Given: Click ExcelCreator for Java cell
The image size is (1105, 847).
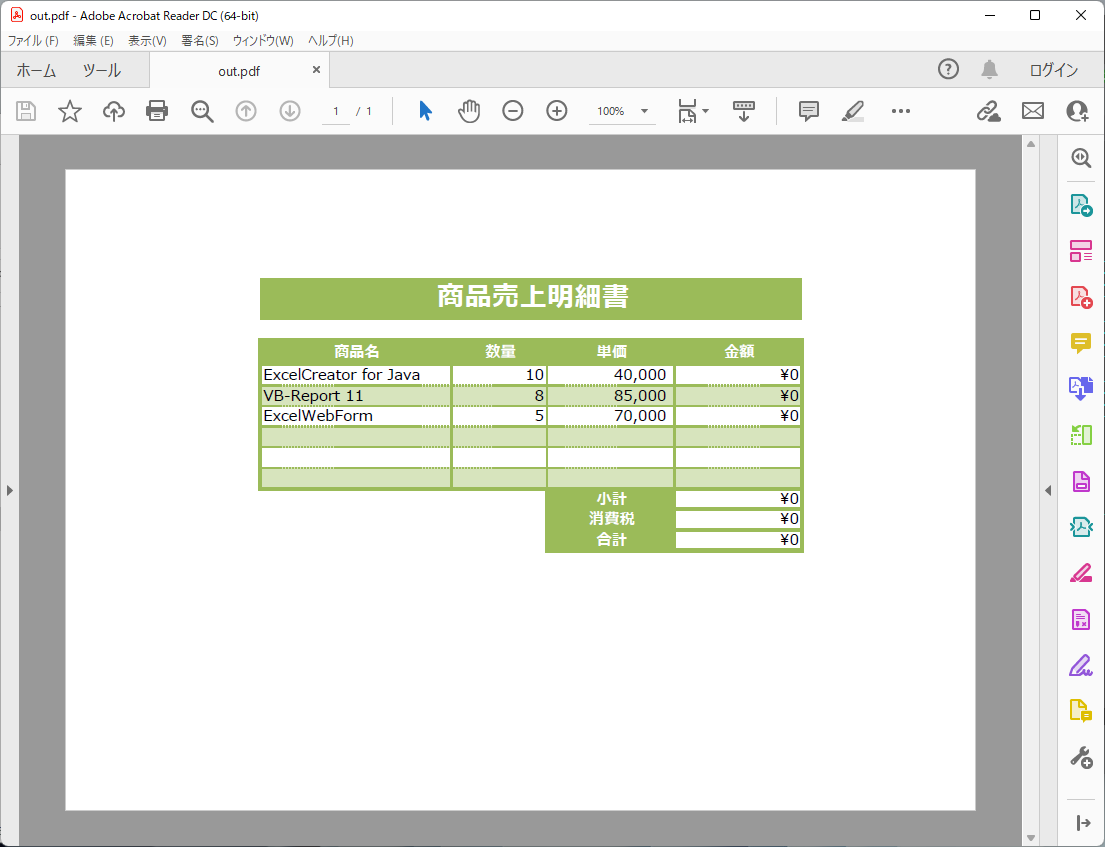Looking at the screenshot, I should 355,375.
